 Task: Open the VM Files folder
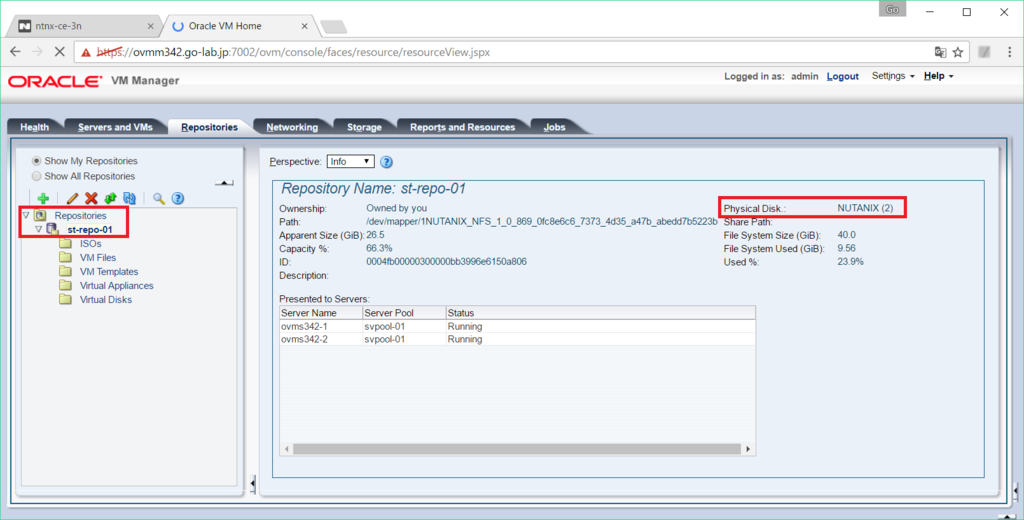(x=98, y=257)
